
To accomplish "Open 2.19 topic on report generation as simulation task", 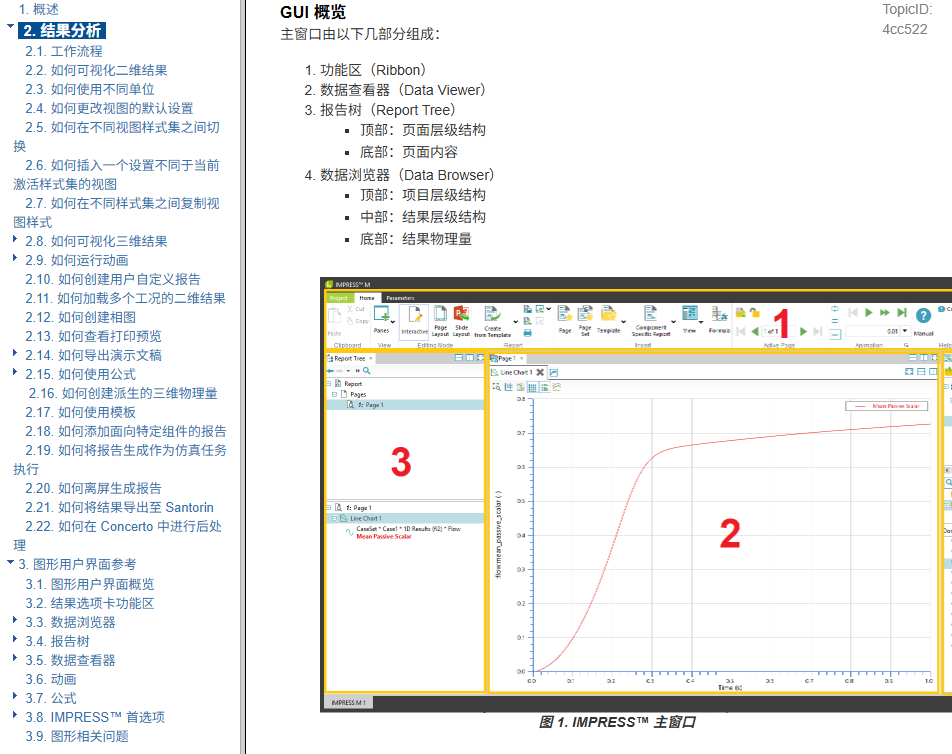I will tap(120, 460).
